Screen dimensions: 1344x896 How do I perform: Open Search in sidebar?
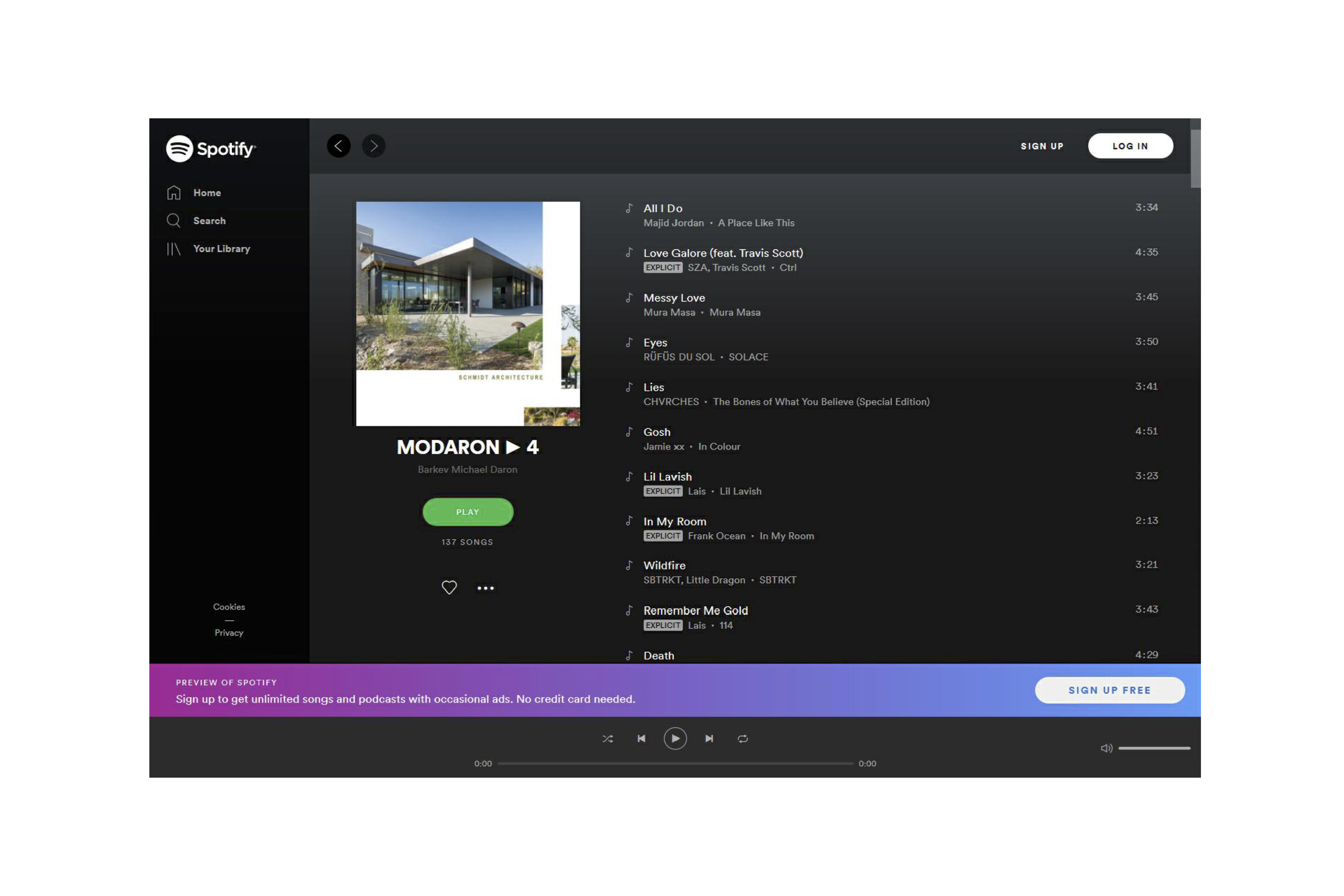[x=209, y=220]
